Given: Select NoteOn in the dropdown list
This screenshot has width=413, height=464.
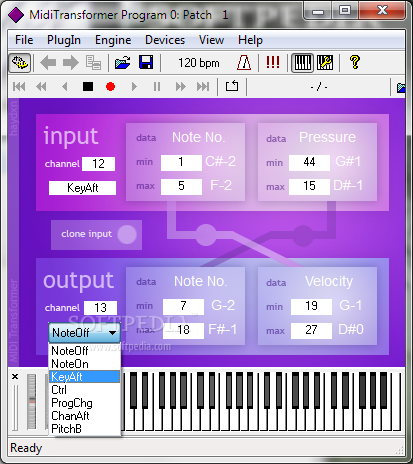Looking at the screenshot, I should click(85, 364).
